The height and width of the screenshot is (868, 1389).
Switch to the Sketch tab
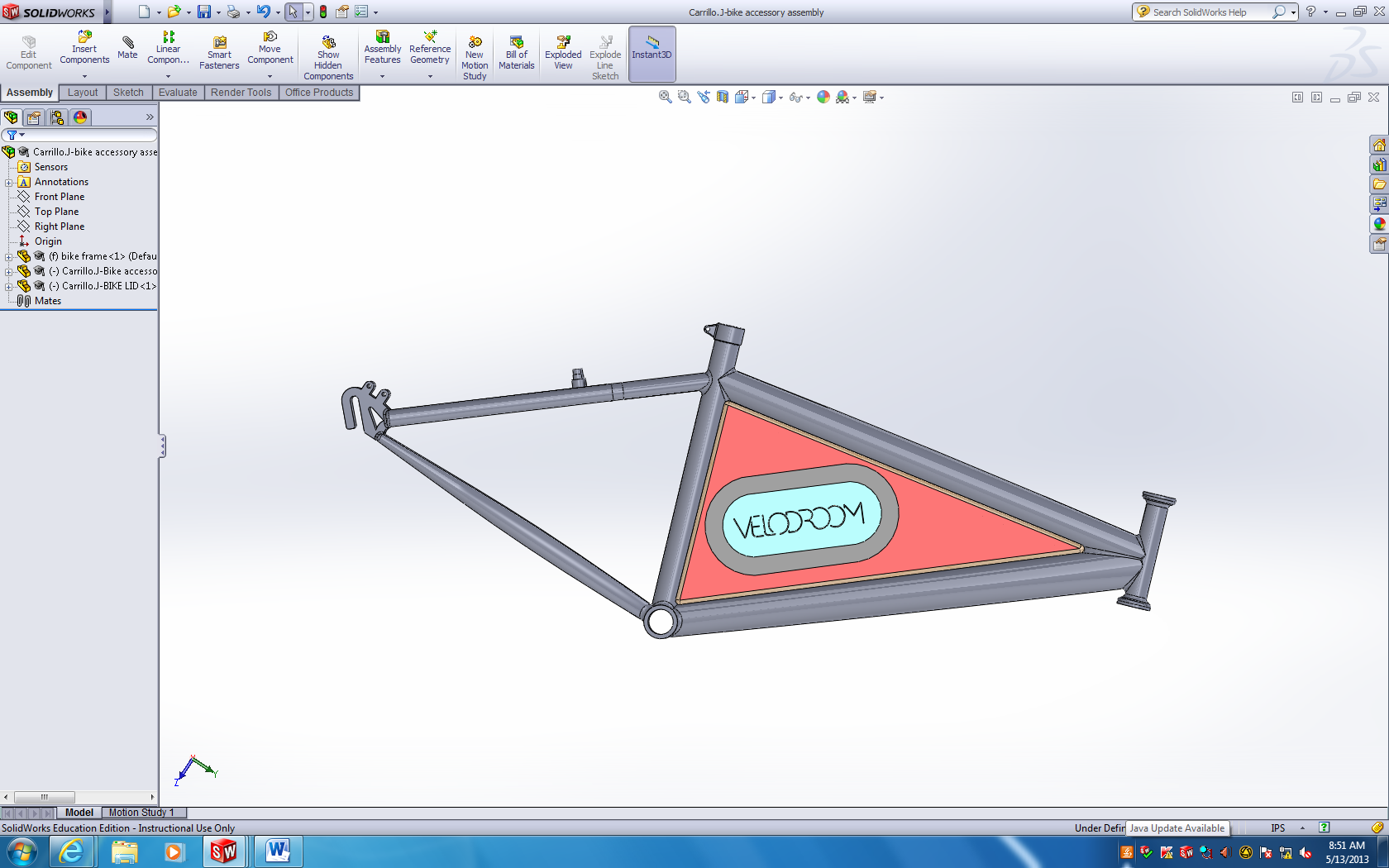(x=128, y=93)
